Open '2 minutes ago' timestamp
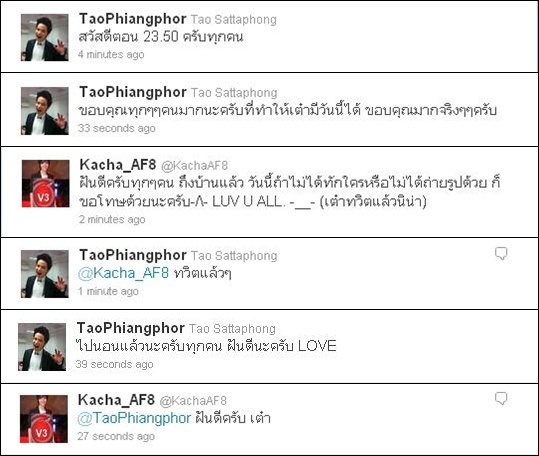The width and height of the screenshot is (539, 456). pos(112,219)
